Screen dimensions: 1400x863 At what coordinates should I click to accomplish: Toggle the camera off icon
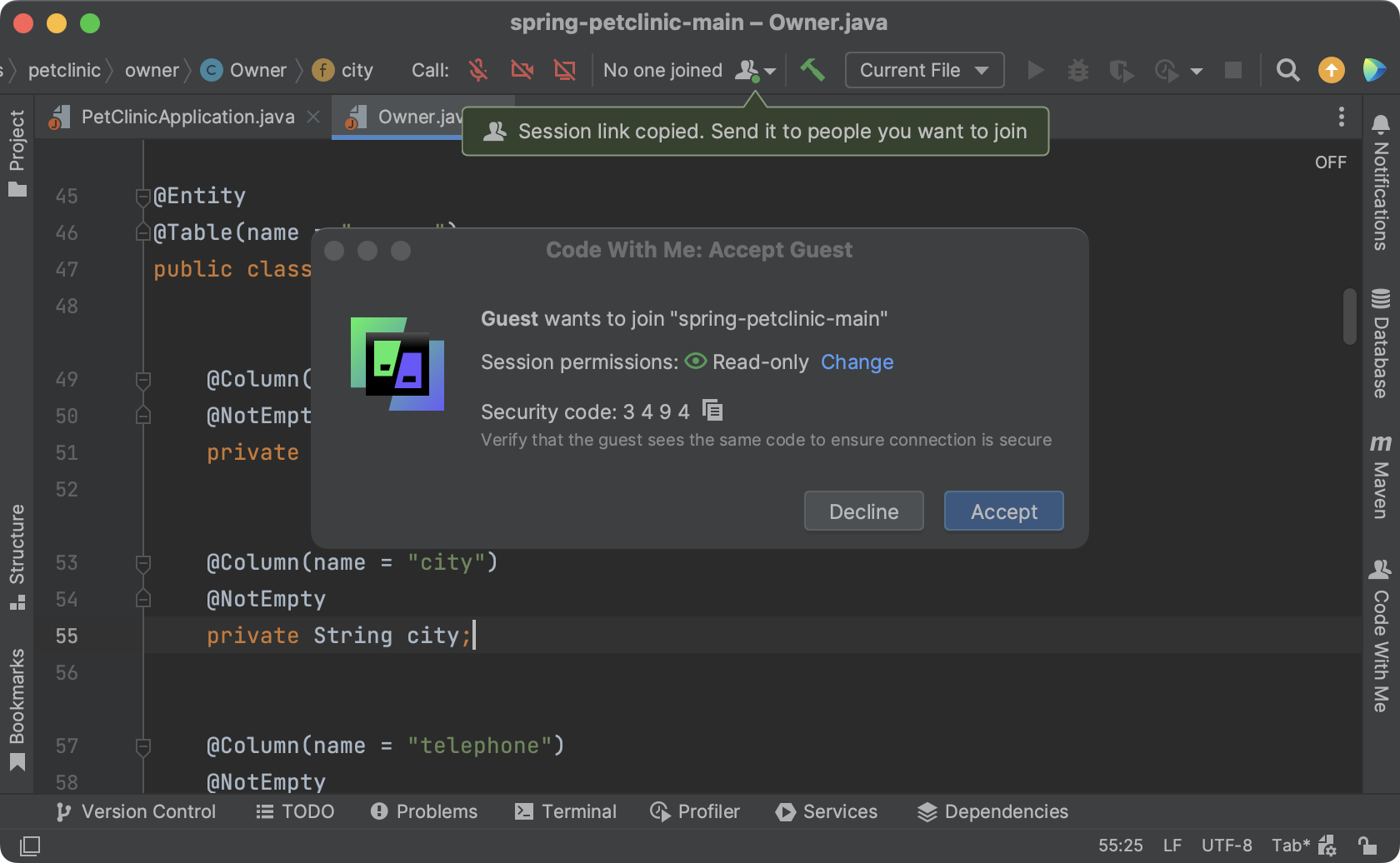click(522, 70)
